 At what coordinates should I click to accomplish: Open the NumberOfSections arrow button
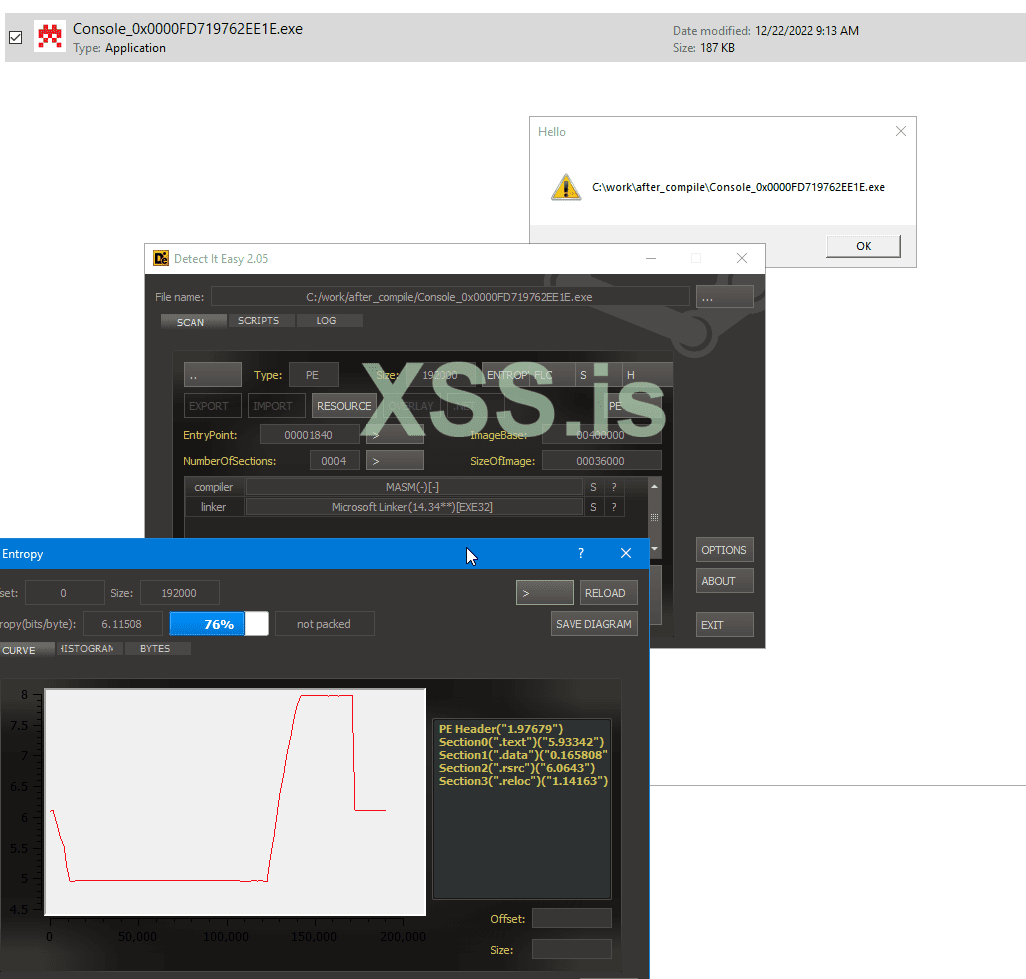pos(395,461)
